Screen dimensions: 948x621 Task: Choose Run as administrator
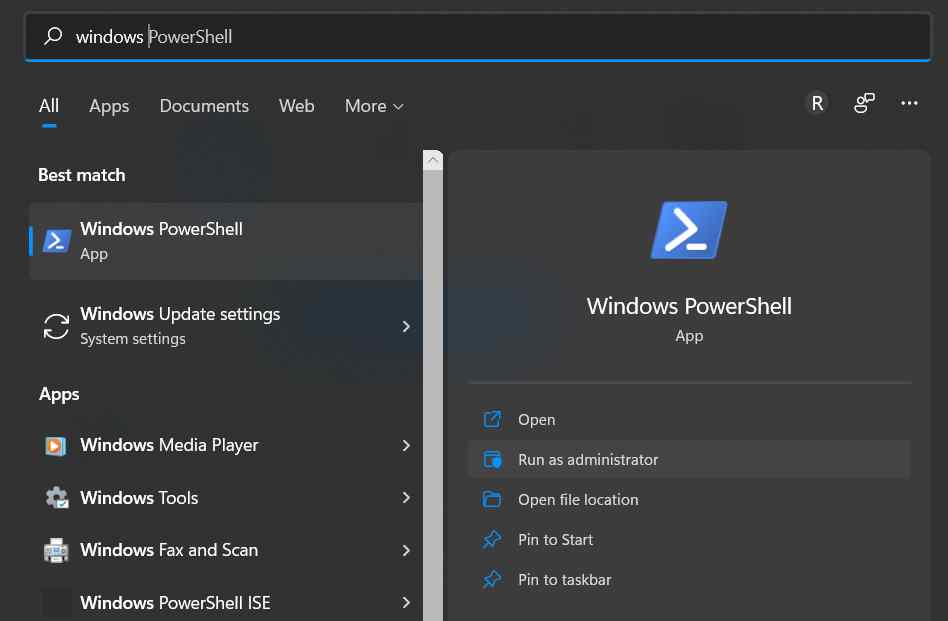tap(689, 460)
